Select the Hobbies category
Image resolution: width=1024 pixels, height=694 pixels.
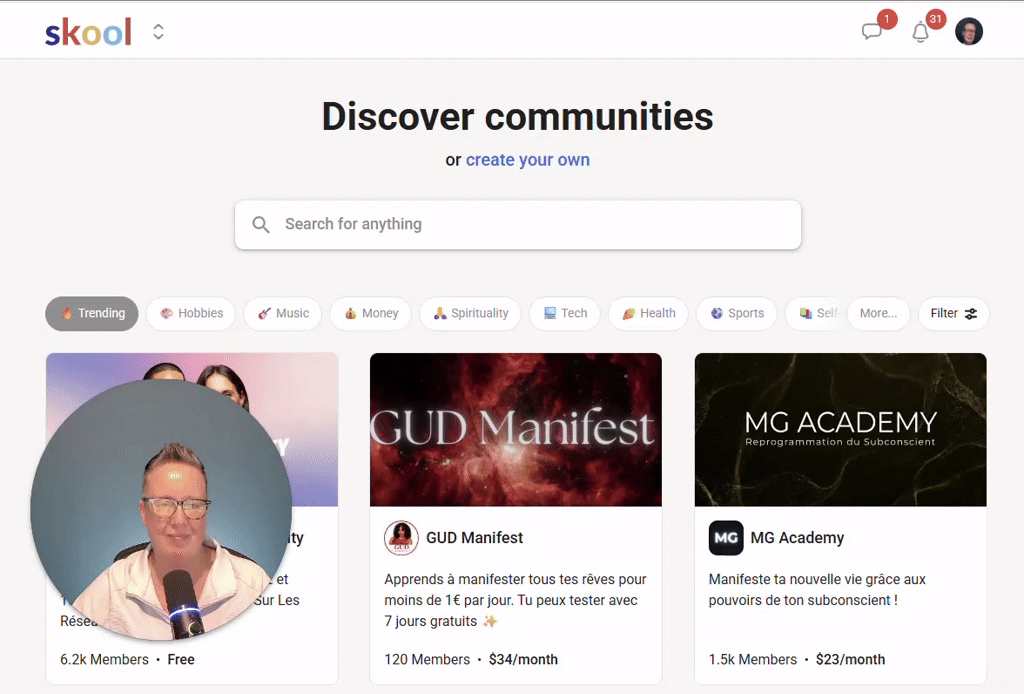pos(191,313)
